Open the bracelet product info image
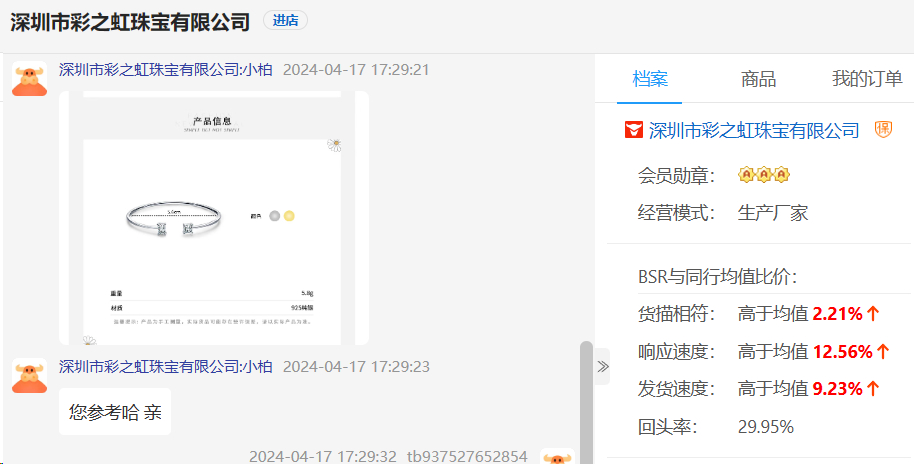The height and width of the screenshot is (464, 914). coord(214,217)
